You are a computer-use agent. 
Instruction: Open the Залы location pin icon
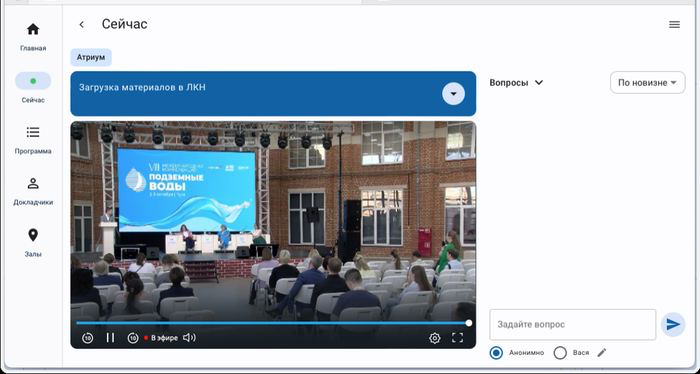pos(33,235)
